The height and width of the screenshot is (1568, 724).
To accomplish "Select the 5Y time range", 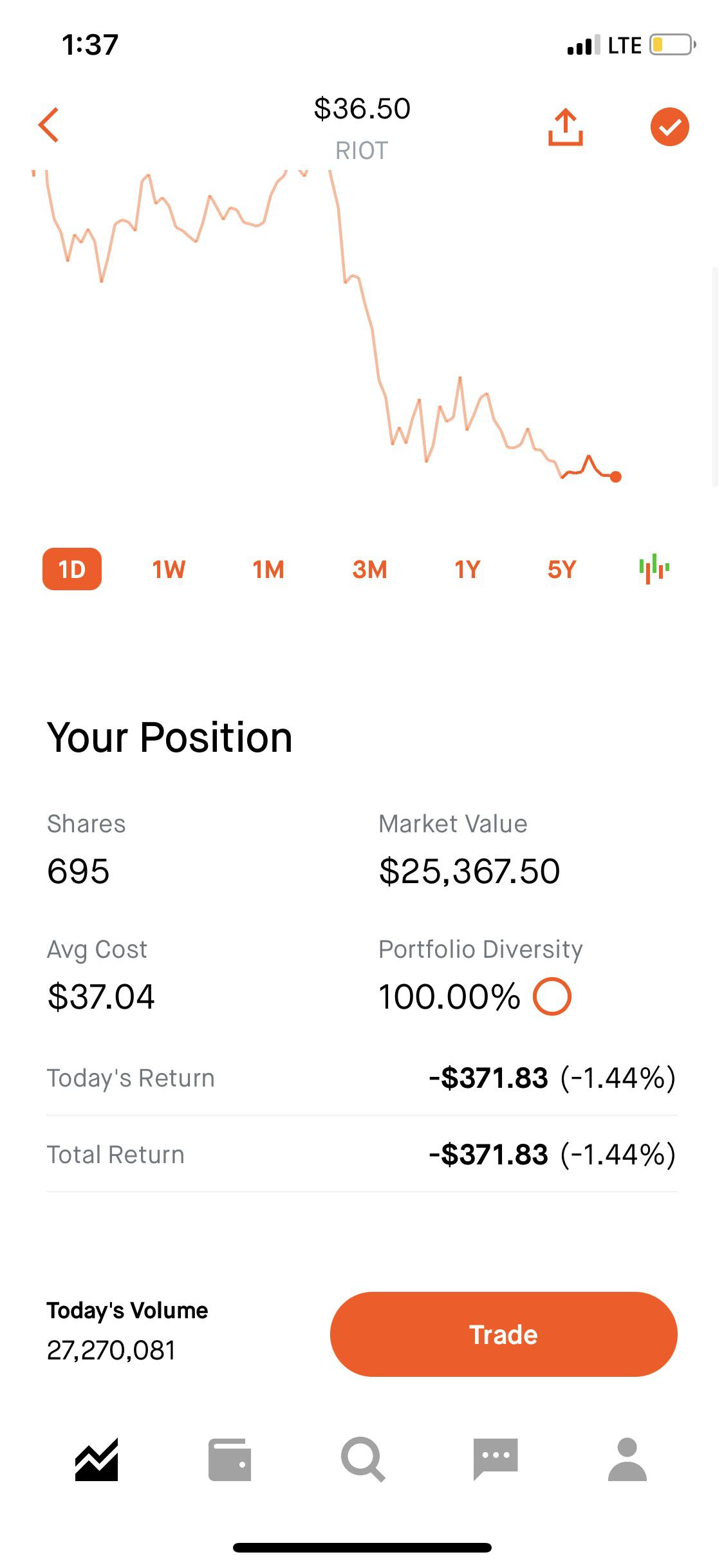I will [562, 569].
